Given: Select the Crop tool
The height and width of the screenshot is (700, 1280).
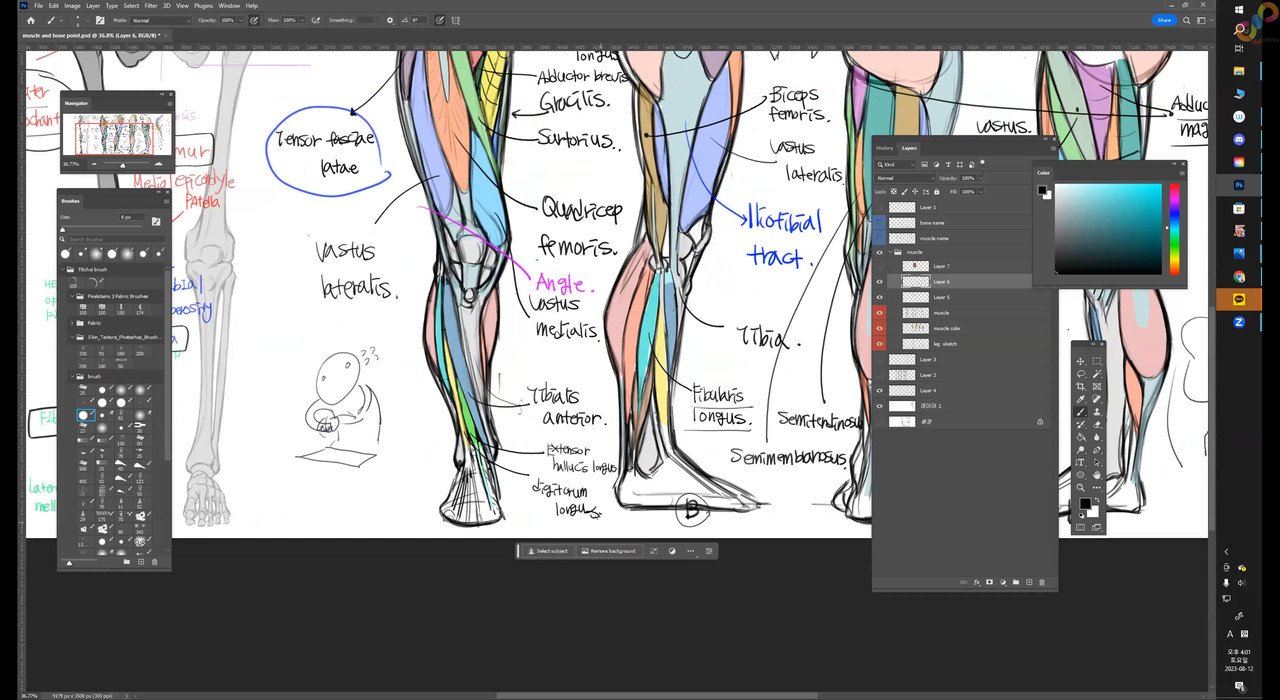Looking at the screenshot, I should [1080, 386].
